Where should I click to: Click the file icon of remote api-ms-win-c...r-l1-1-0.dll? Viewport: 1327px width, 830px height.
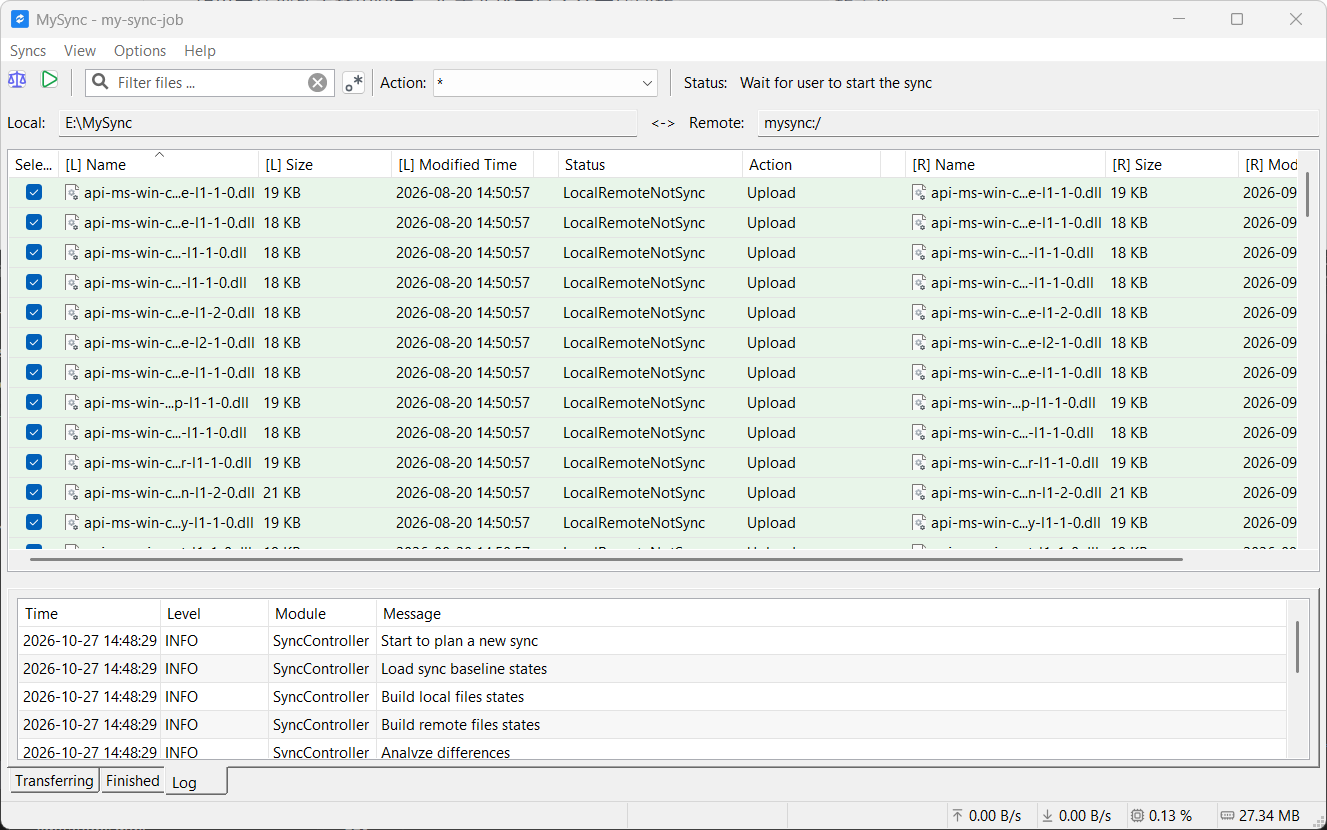pos(919,463)
